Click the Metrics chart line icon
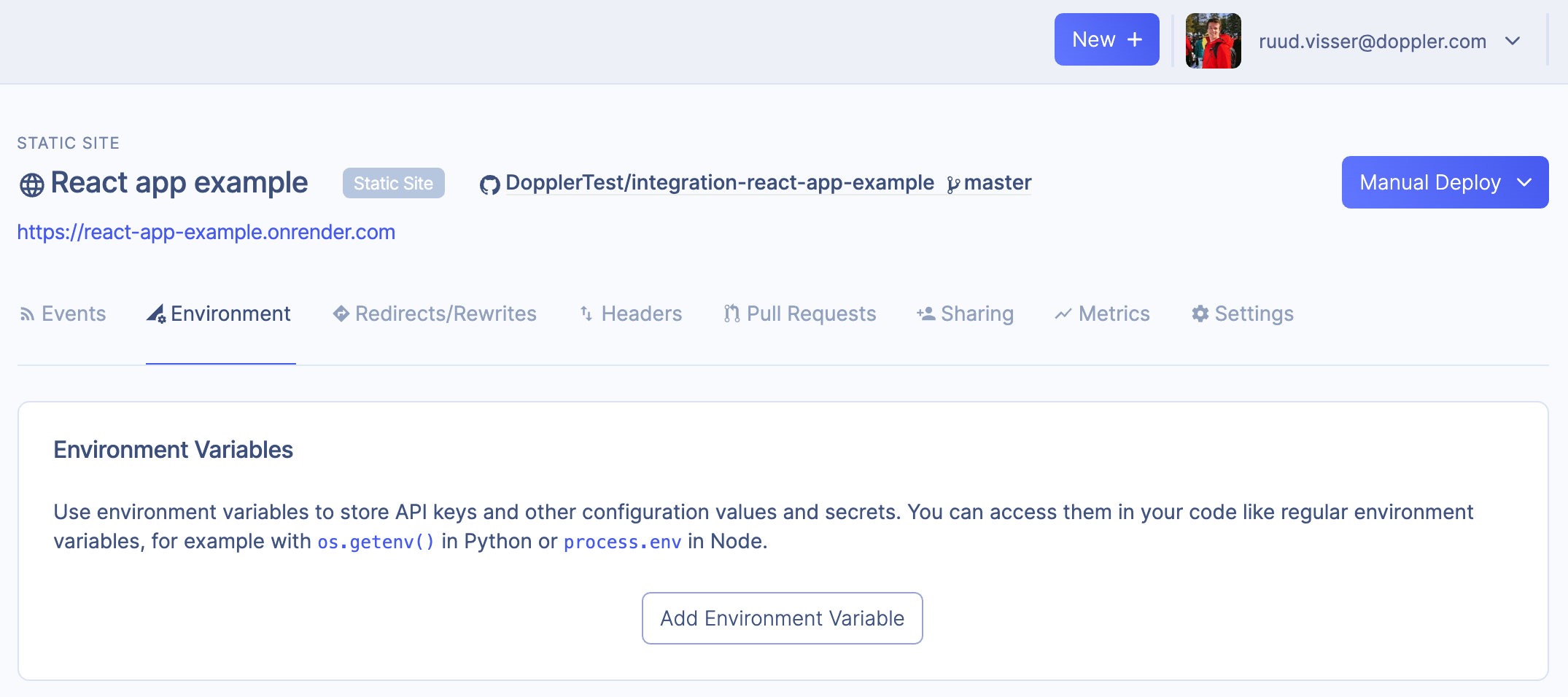The width and height of the screenshot is (1568, 697). tap(1063, 314)
